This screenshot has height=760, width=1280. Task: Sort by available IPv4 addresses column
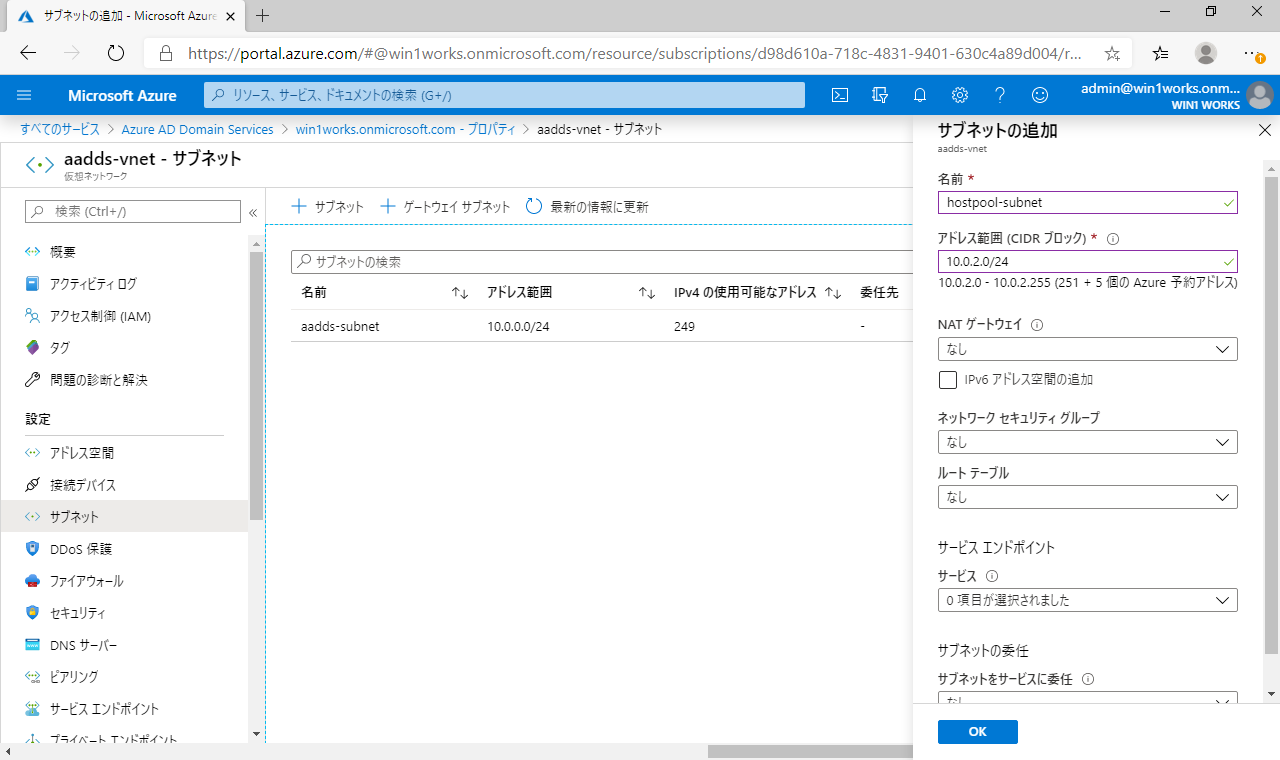point(833,293)
